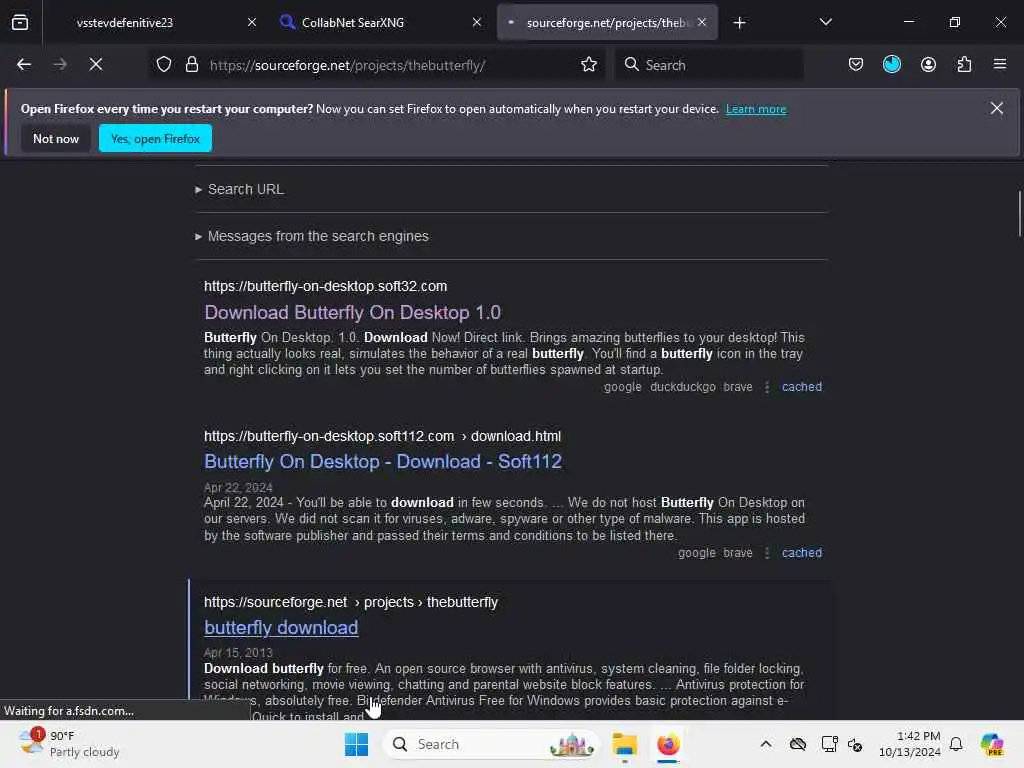This screenshot has height=768, width=1024.
Task: Open the cloud sync tray icon
Action: (797, 744)
